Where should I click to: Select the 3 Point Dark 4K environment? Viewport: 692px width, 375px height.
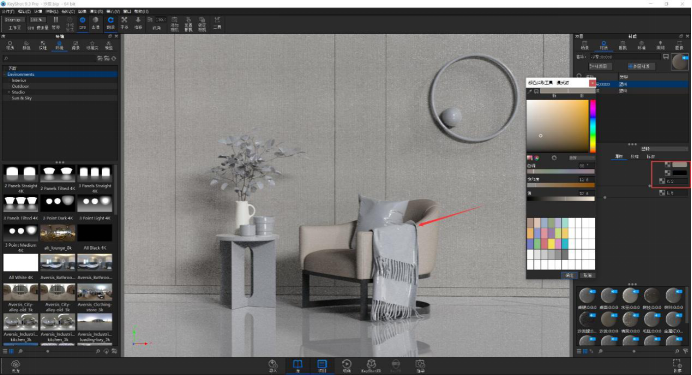click(58, 204)
